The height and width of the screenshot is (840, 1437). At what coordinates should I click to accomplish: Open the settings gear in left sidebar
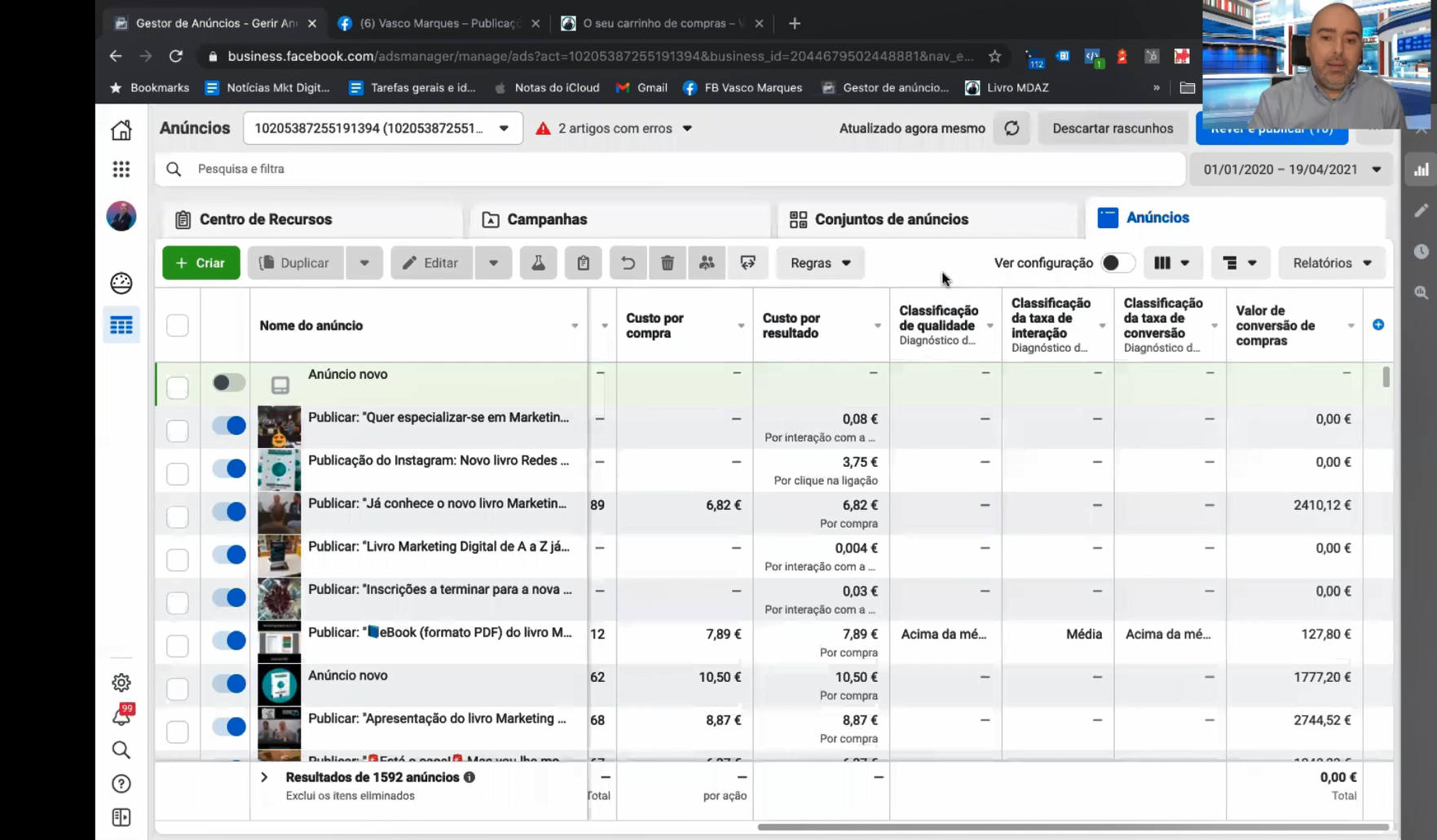tap(121, 683)
